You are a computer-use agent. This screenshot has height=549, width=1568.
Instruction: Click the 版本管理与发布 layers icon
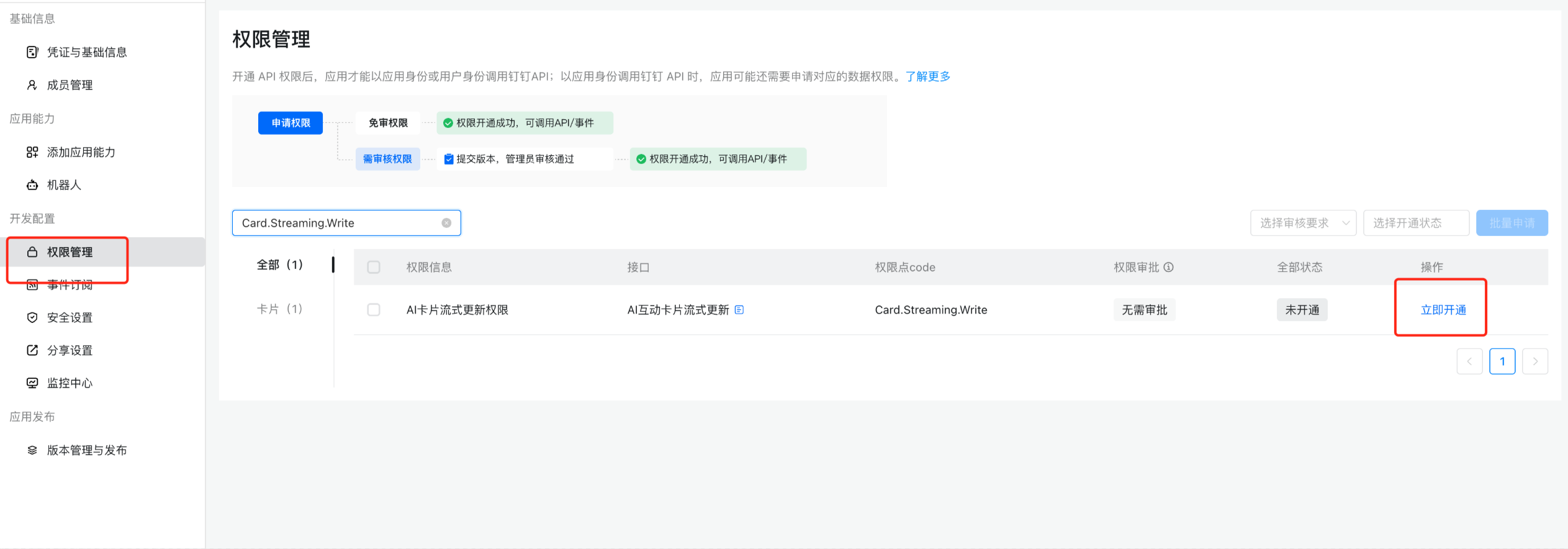[x=32, y=450]
